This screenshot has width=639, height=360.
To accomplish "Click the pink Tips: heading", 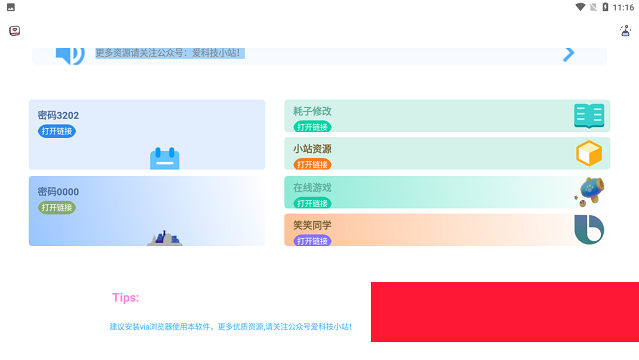I will point(126,298).
